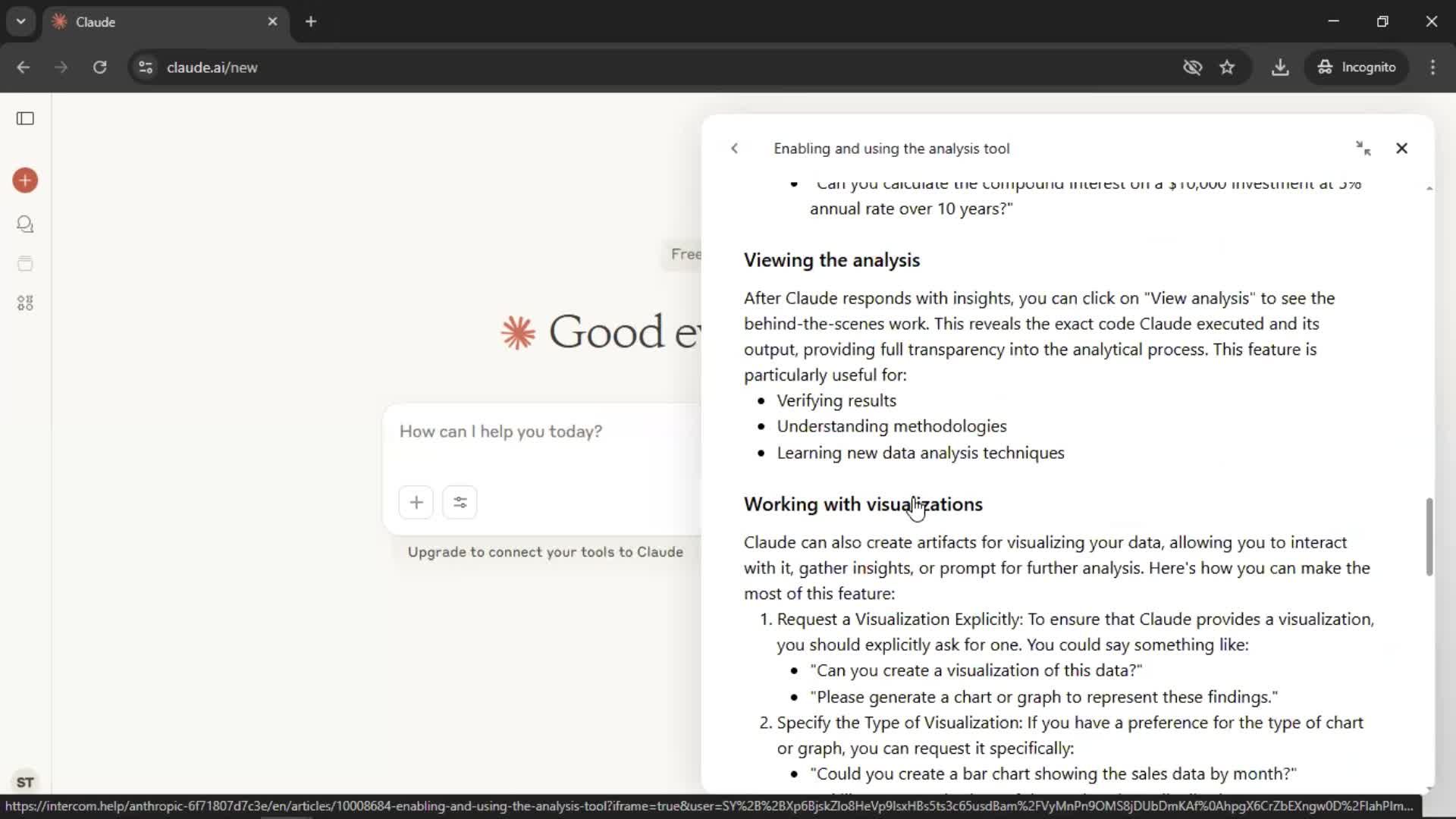Open the Chrome three-dot menu
The width and height of the screenshot is (1456, 819).
click(x=1432, y=67)
